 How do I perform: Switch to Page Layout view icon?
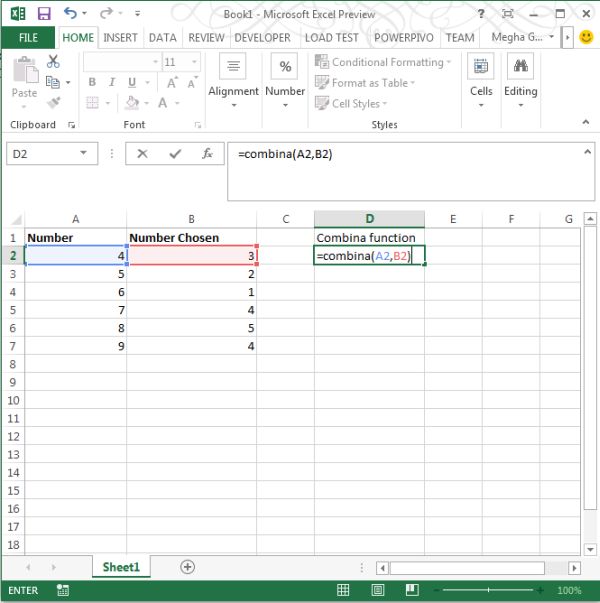[377, 590]
